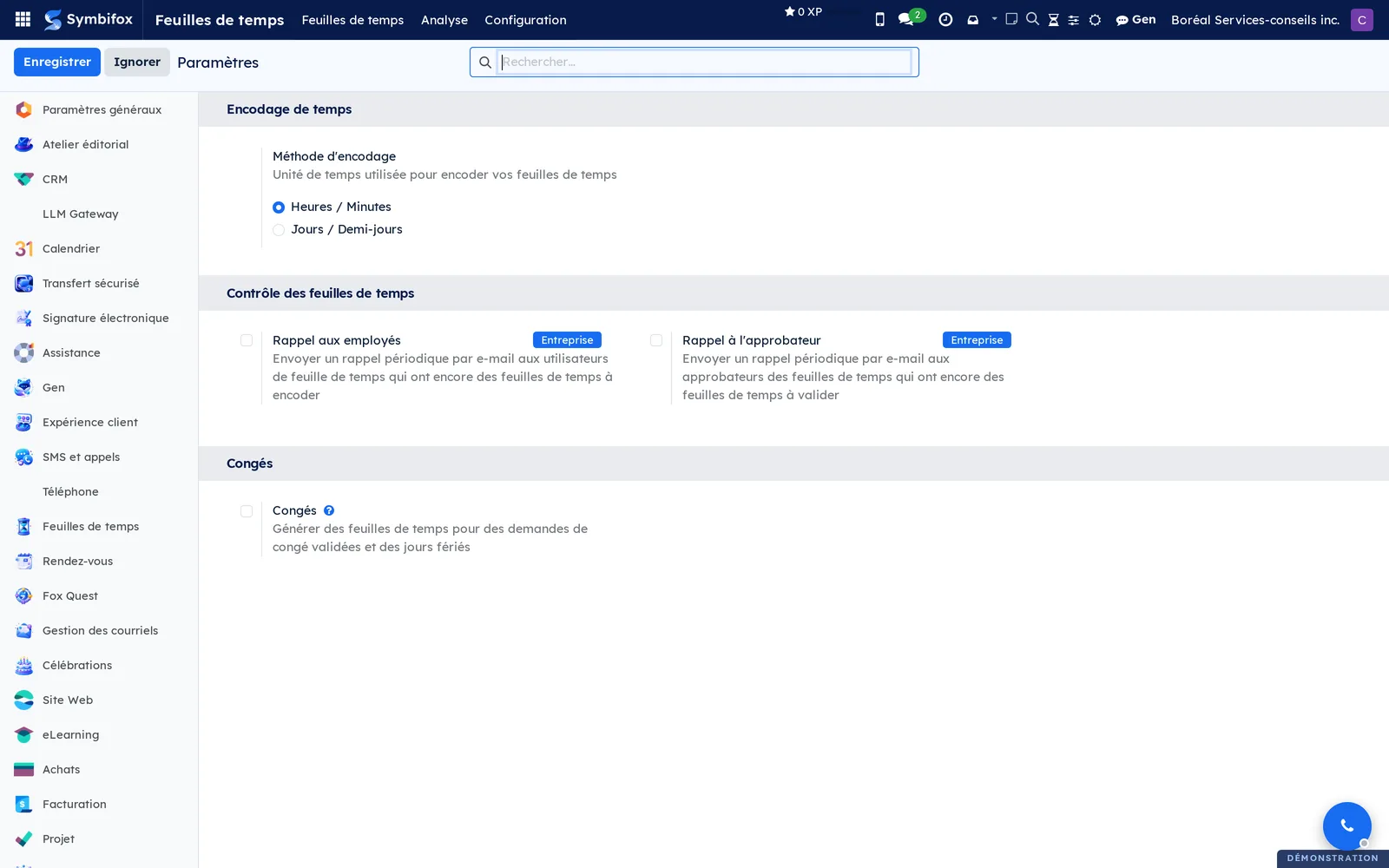Click the Symbifox logo
Viewport: 1389px width, 868px height.
pyautogui.click(x=89, y=19)
